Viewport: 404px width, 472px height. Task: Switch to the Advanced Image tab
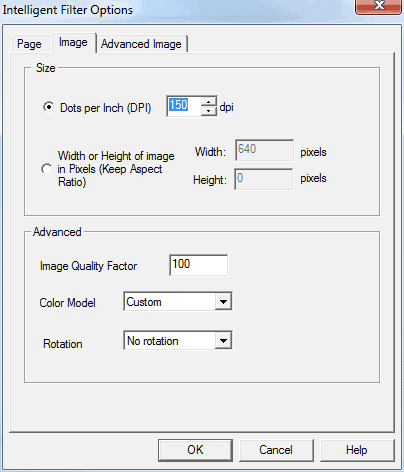click(141, 44)
